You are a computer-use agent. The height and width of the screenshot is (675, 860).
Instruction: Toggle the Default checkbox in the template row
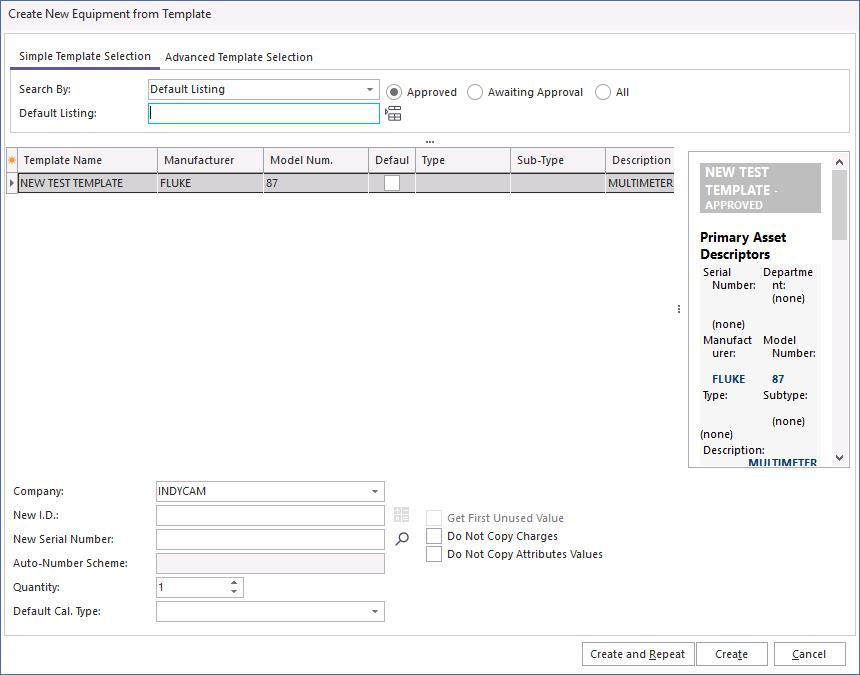[x=392, y=183]
